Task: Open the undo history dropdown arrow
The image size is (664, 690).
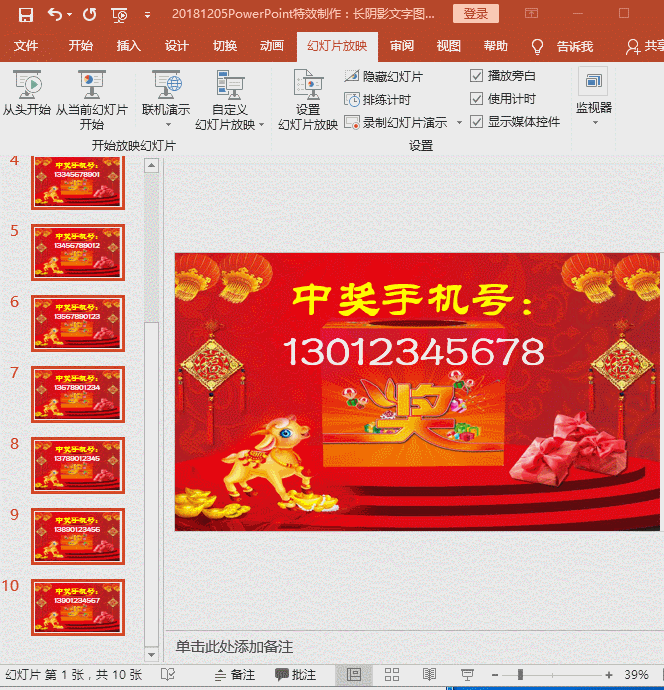Action: point(70,15)
